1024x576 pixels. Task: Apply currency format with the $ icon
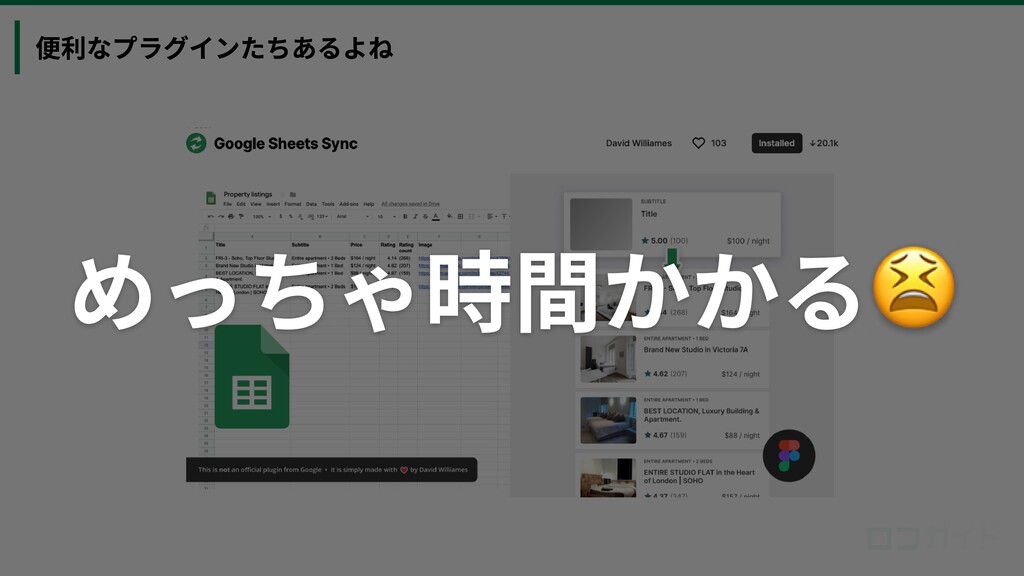[281, 216]
